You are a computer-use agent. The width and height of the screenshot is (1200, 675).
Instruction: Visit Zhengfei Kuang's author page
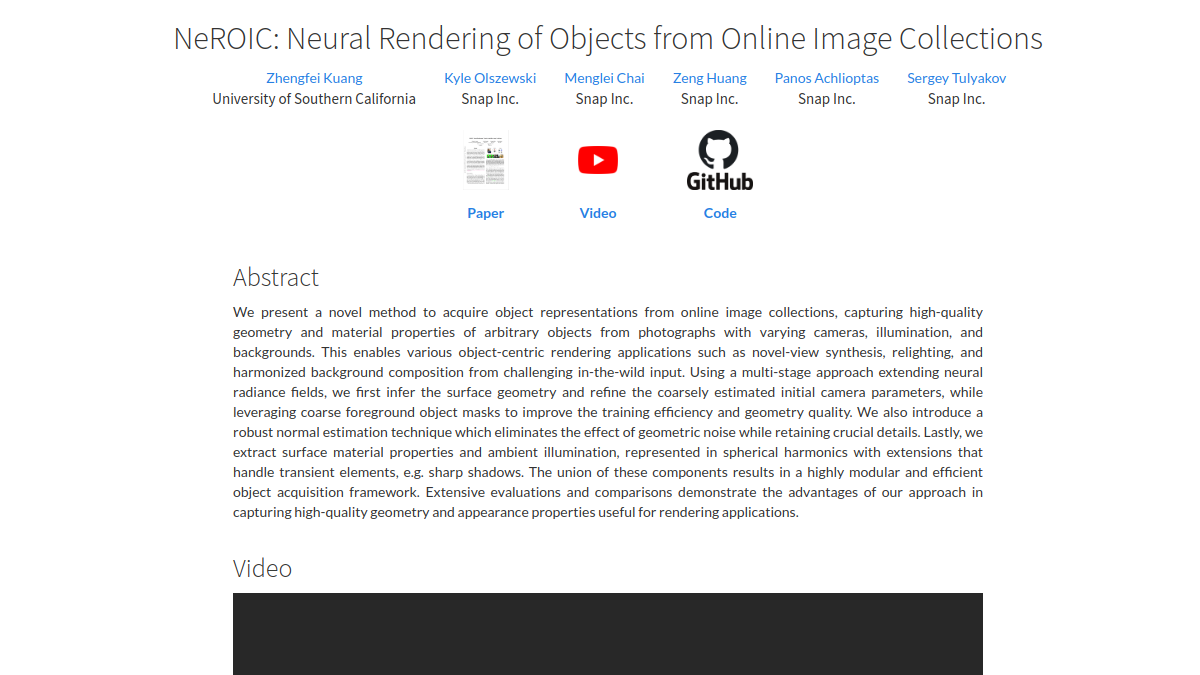coord(314,78)
